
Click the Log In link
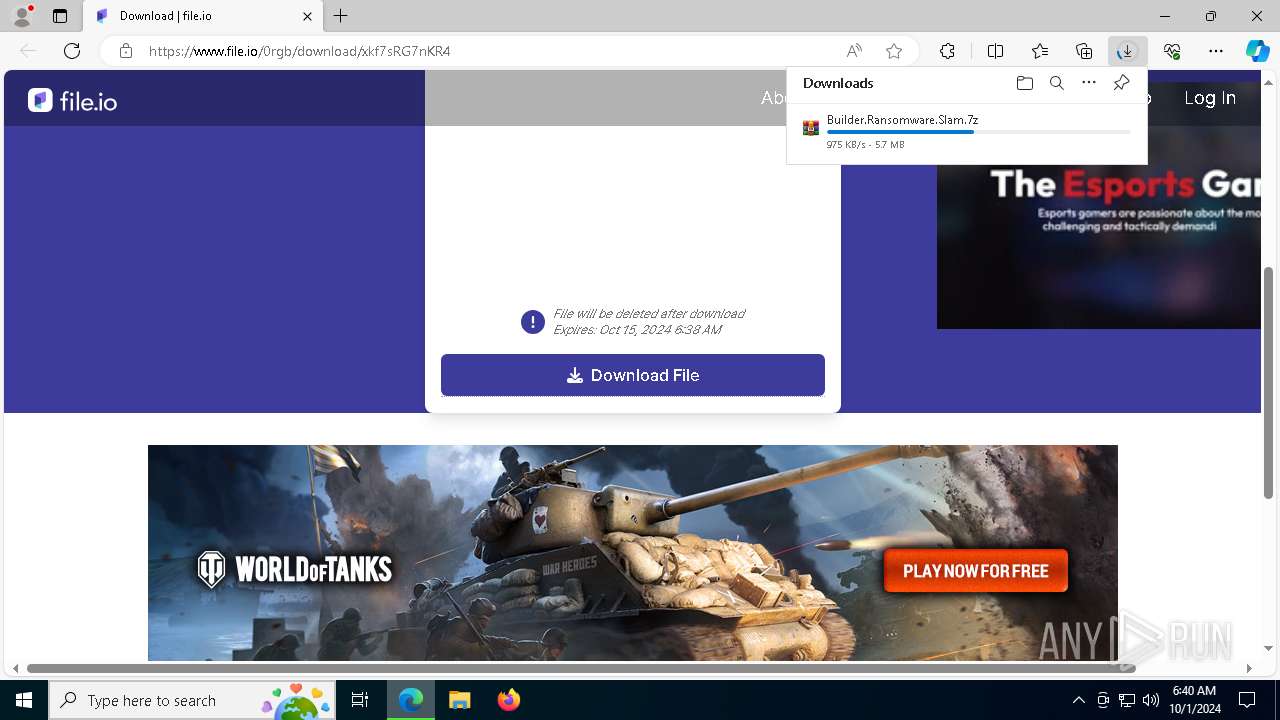(x=1210, y=98)
